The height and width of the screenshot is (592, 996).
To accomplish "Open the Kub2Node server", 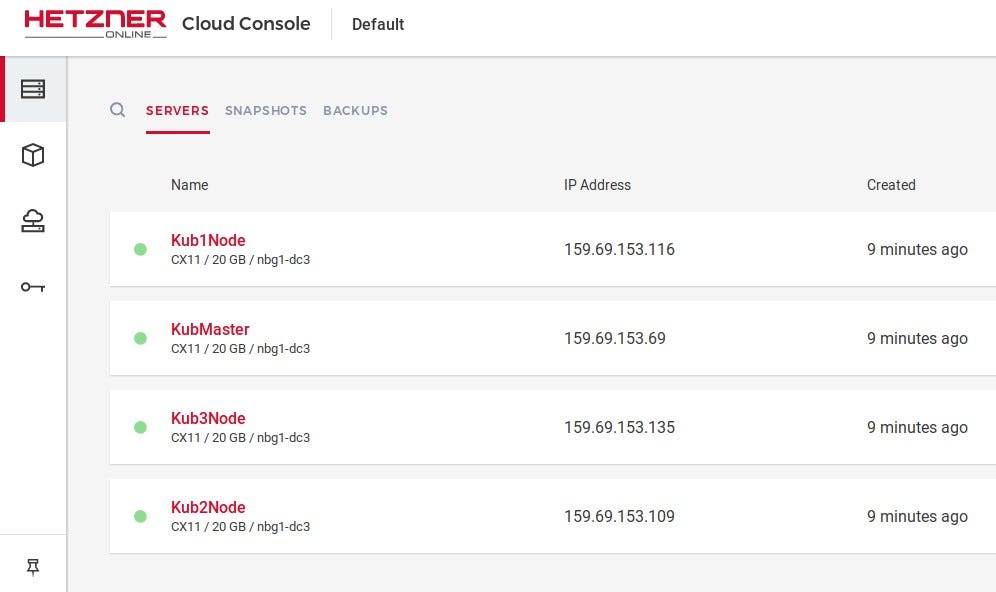I will pos(208,507).
